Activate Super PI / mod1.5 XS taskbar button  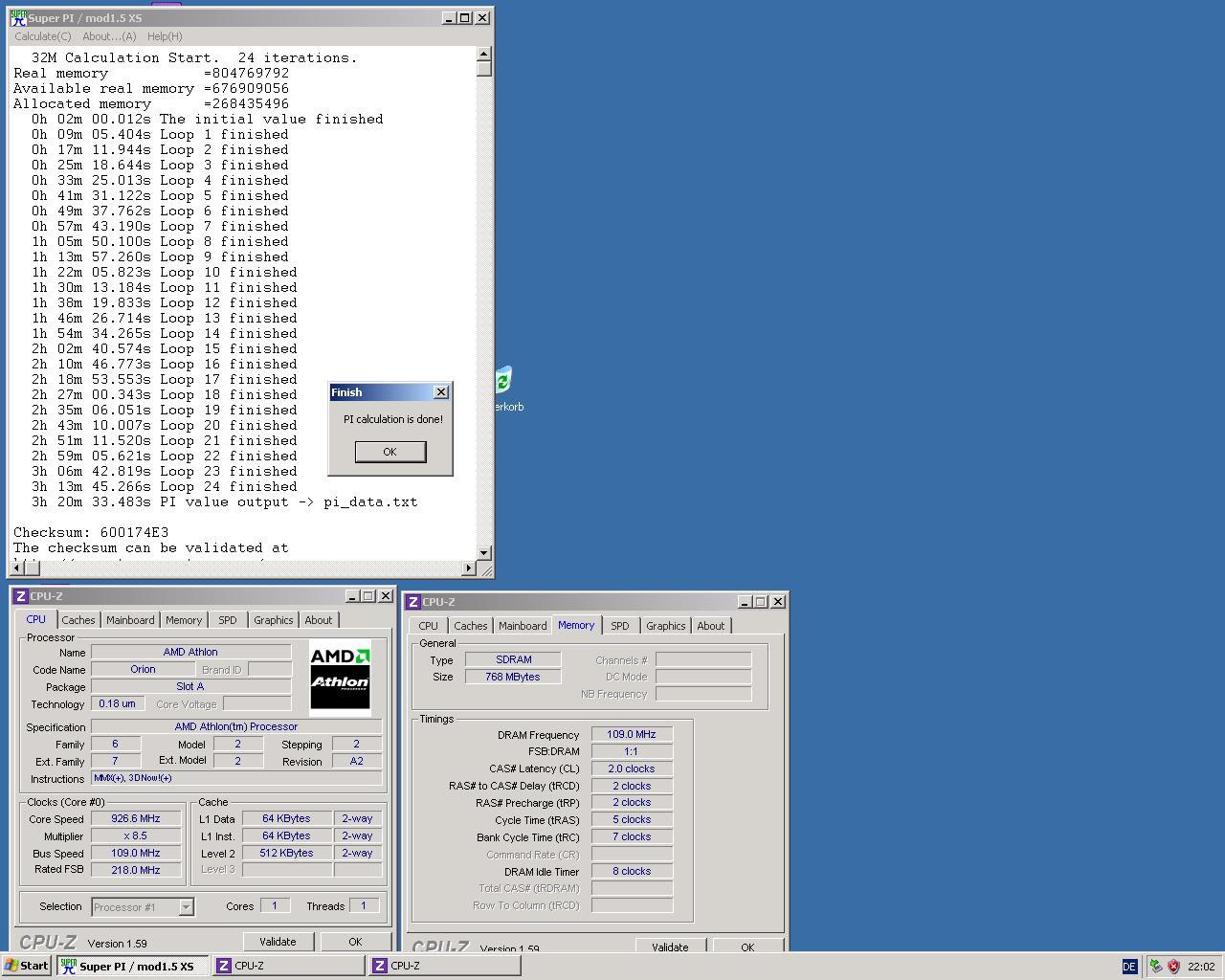point(132,966)
